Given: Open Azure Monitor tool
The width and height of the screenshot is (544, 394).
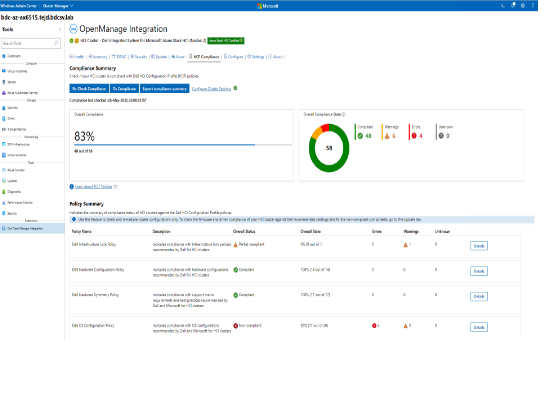Looking at the screenshot, I should (x=14, y=170).
